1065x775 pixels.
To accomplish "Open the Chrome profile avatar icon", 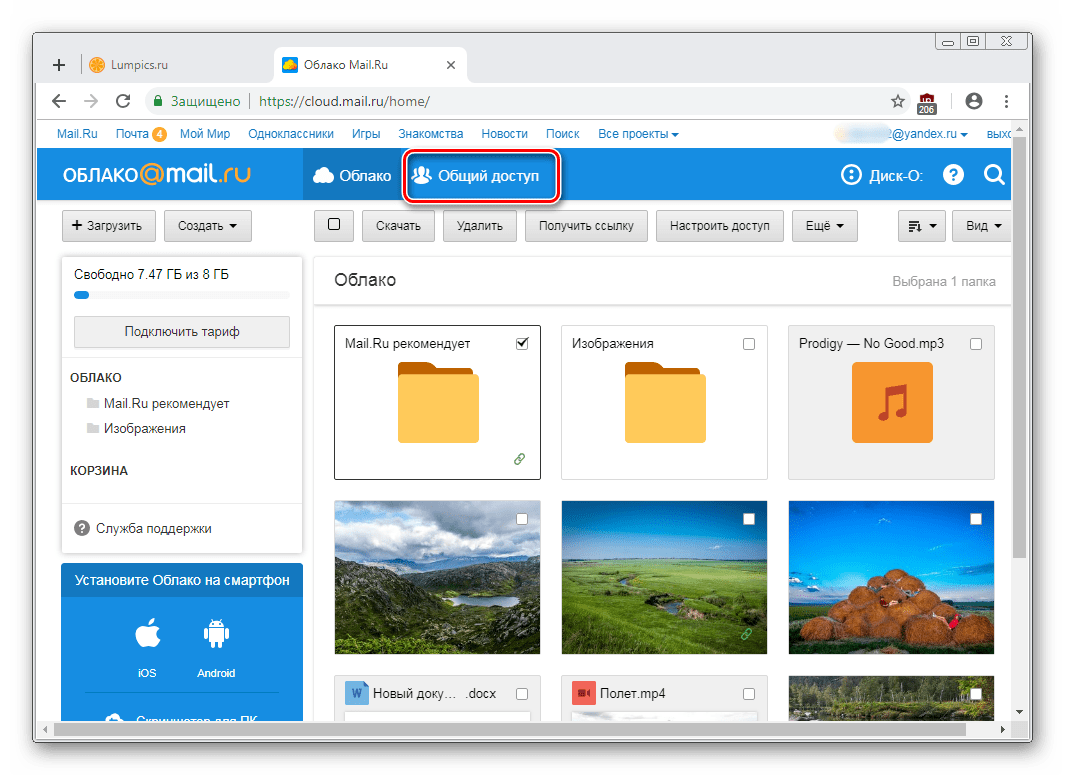I will click(x=973, y=101).
